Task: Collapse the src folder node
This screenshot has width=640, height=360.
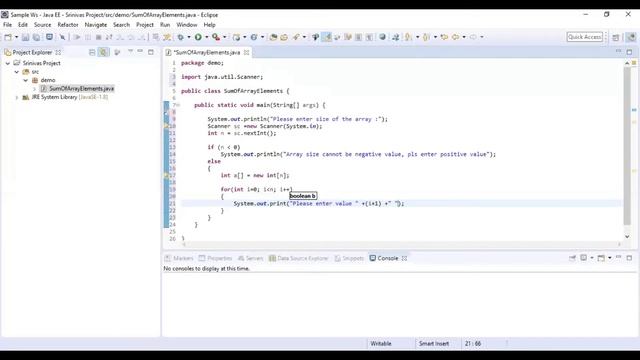Action: [17, 72]
